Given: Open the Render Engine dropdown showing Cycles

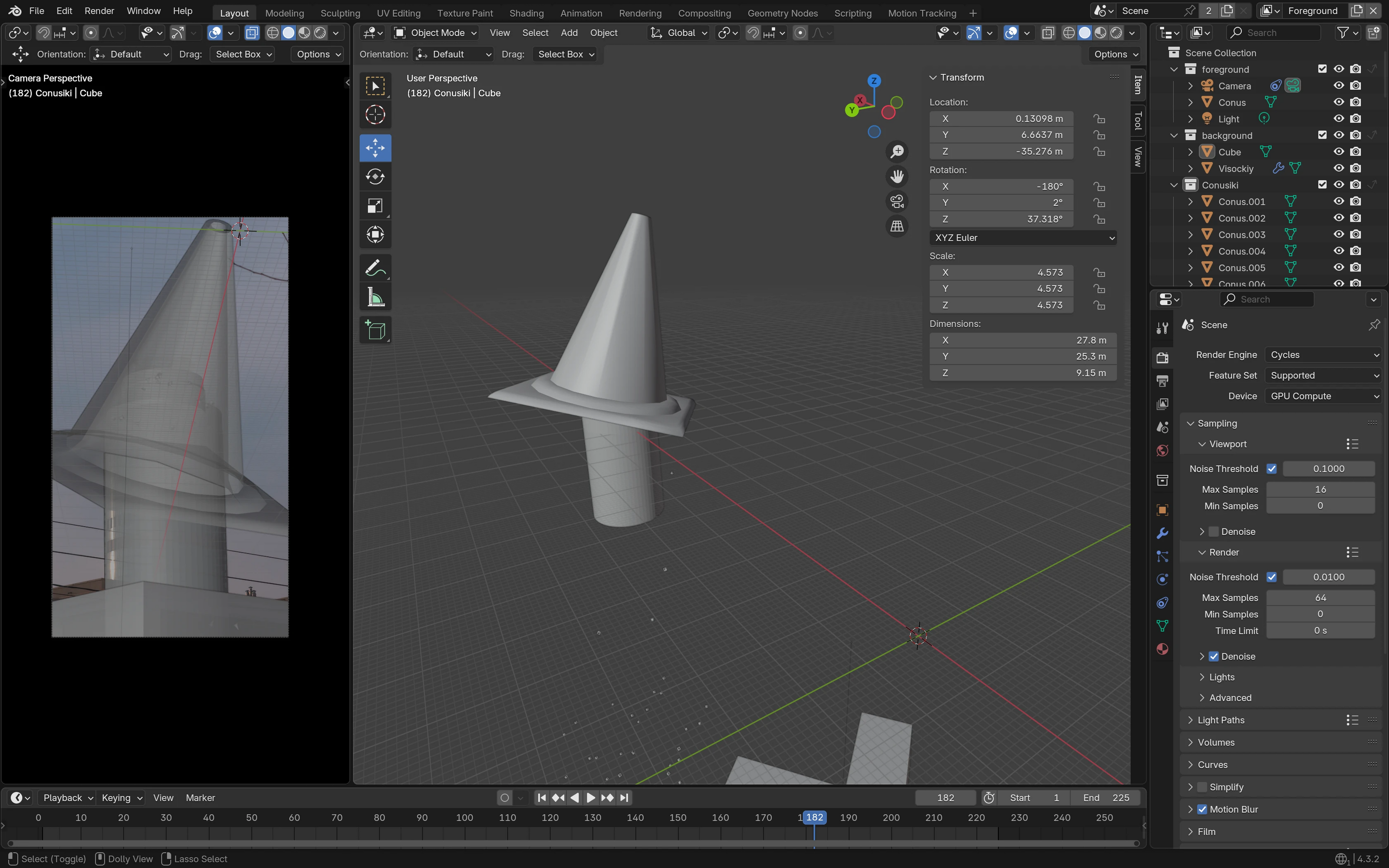Looking at the screenshot, I should point(1323,355).
